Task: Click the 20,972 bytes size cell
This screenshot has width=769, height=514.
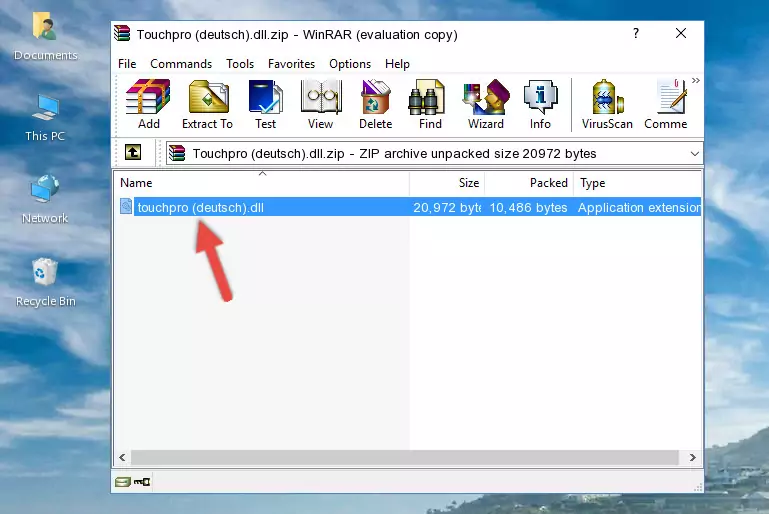Action: [x=447, y=207]
